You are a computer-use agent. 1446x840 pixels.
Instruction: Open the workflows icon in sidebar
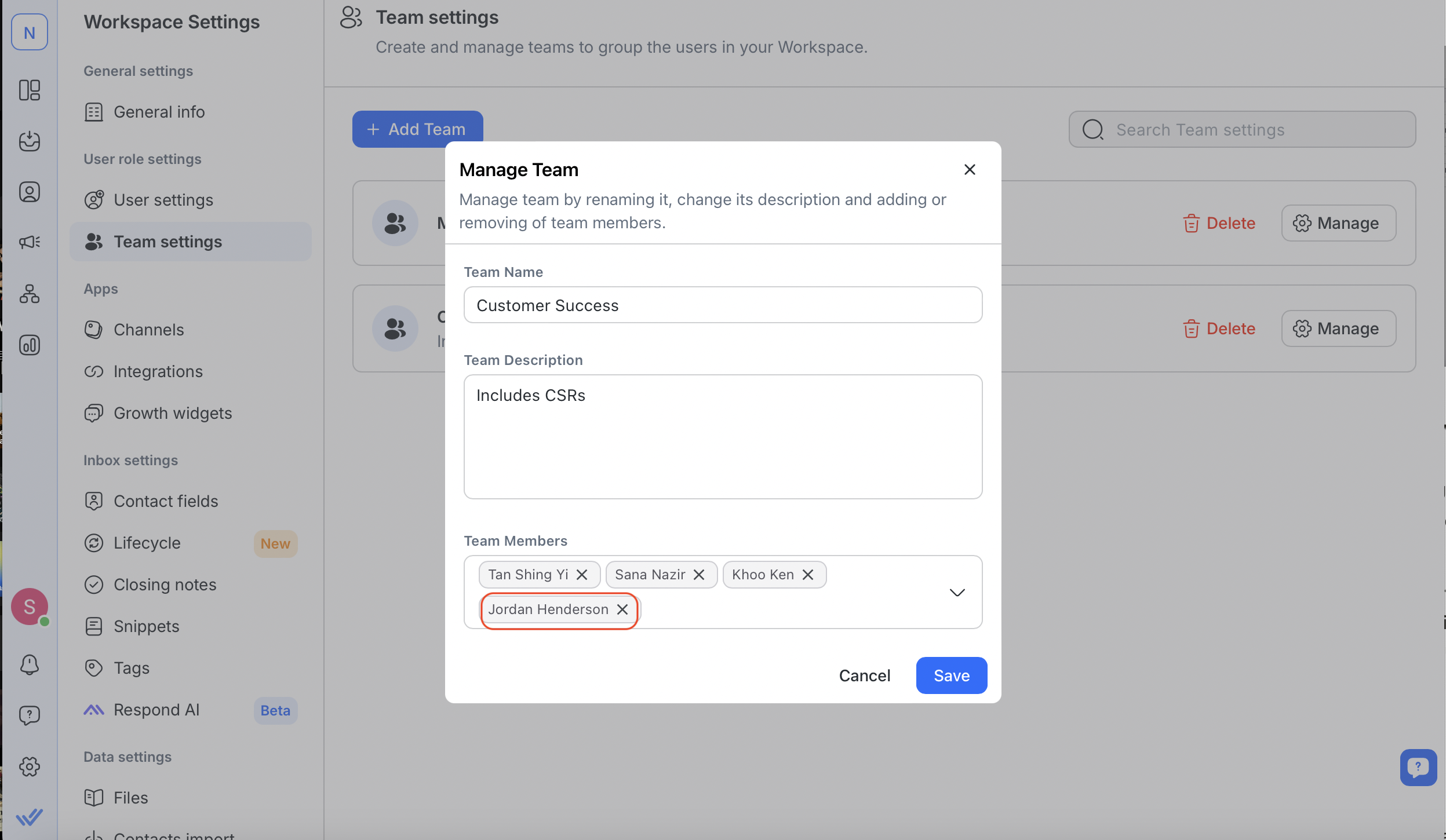click(30, 294)
